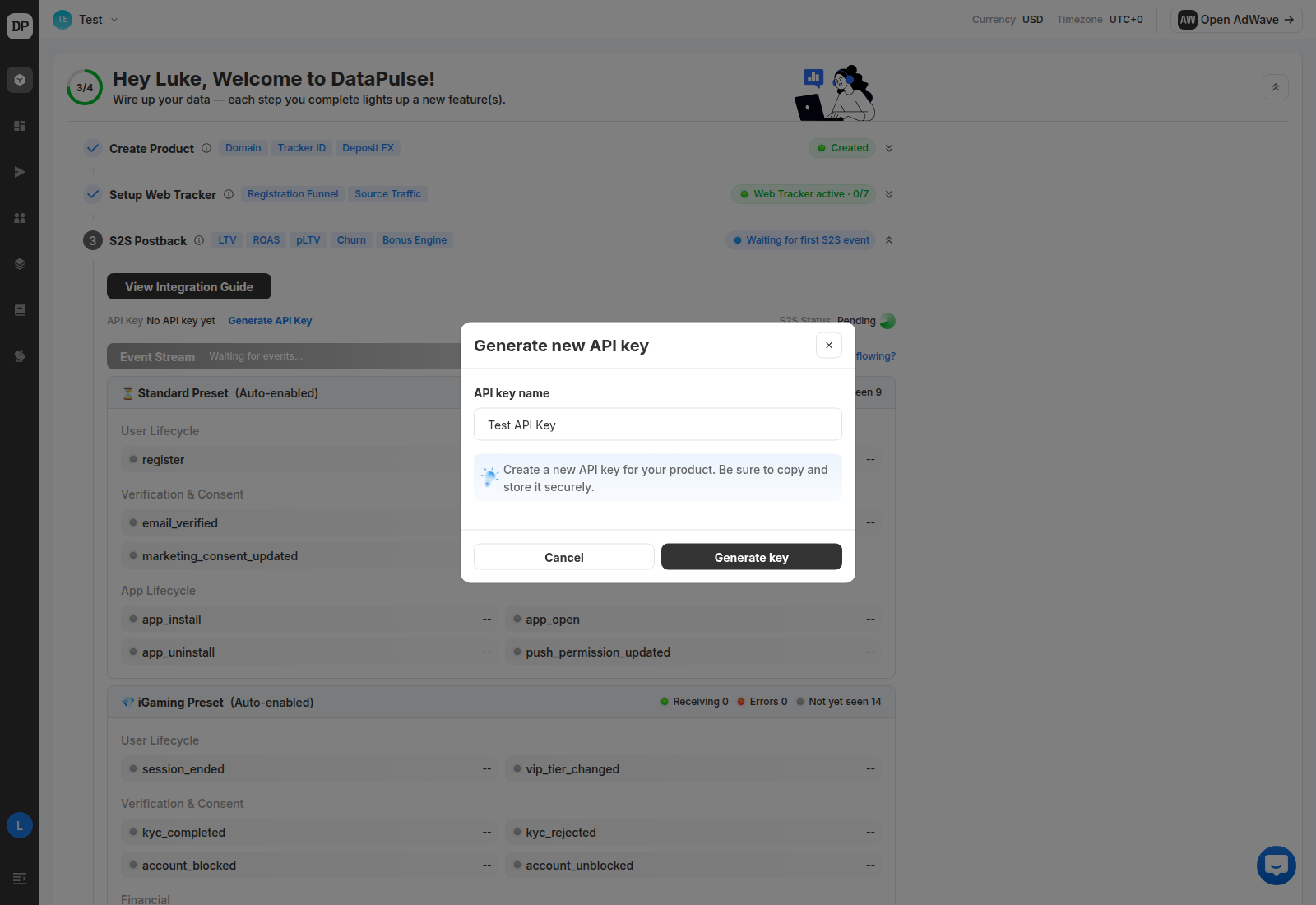
Task: Click the 3/4 progress ring
Action: (x=85, y=87)
